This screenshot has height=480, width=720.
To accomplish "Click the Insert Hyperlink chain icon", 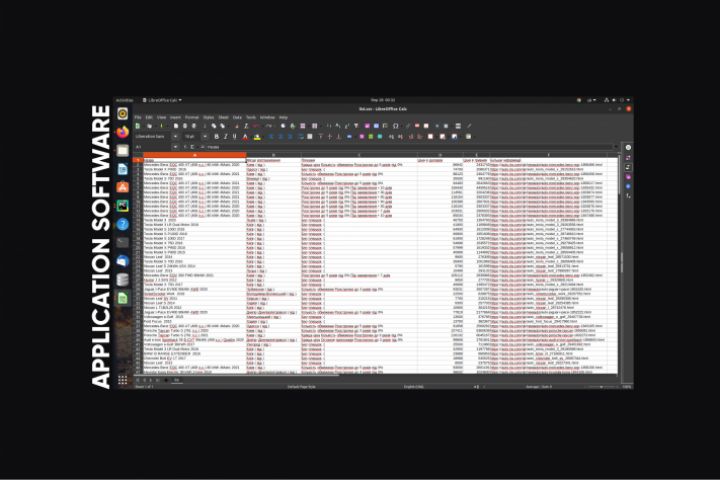I will click(407, 126).
